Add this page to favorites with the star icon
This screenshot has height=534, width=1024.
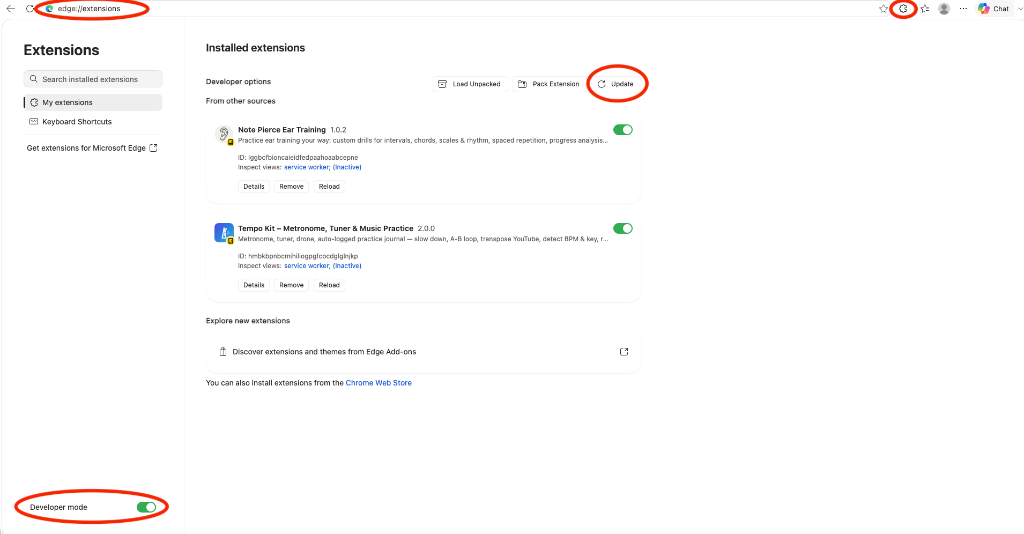tap(883, 8)
